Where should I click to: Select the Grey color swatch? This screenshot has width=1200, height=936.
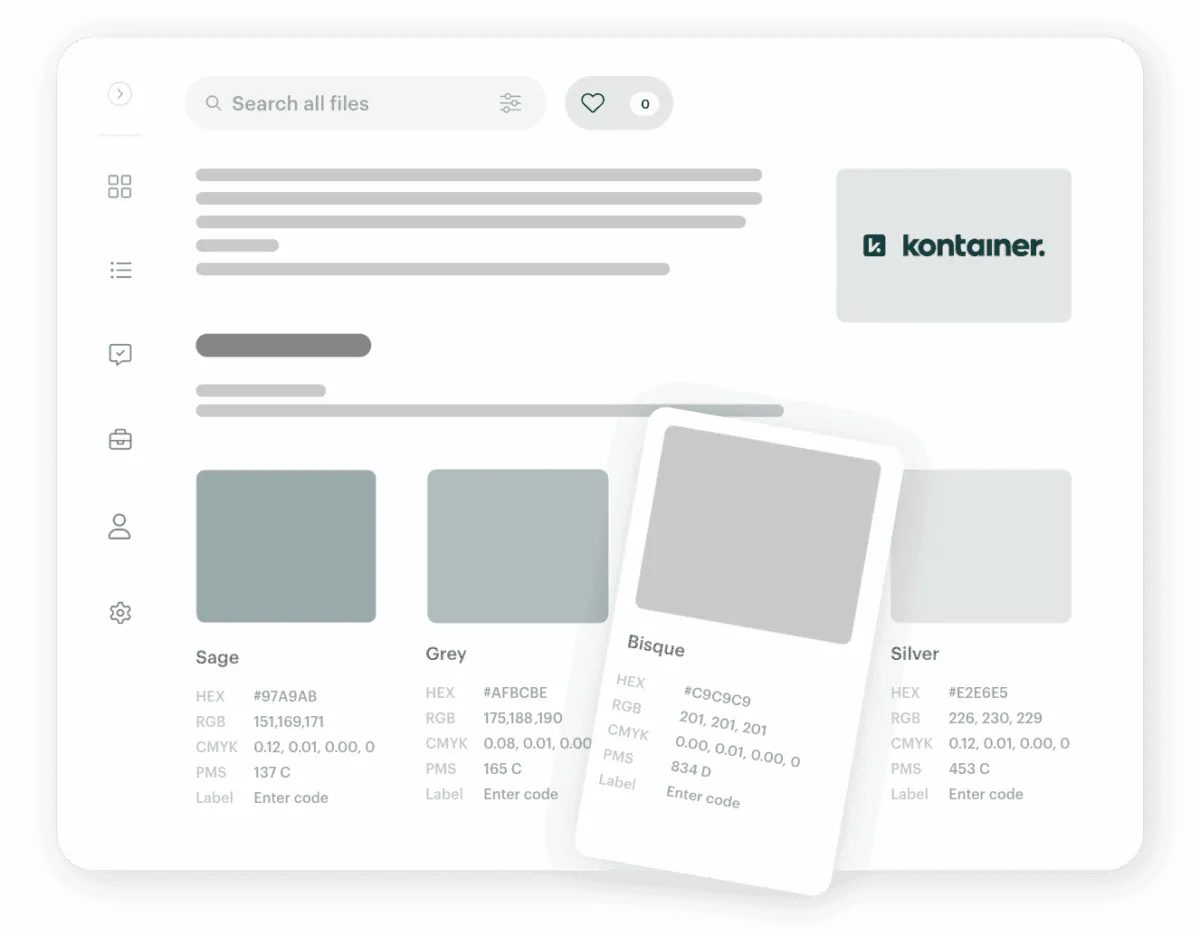(517, 546)
